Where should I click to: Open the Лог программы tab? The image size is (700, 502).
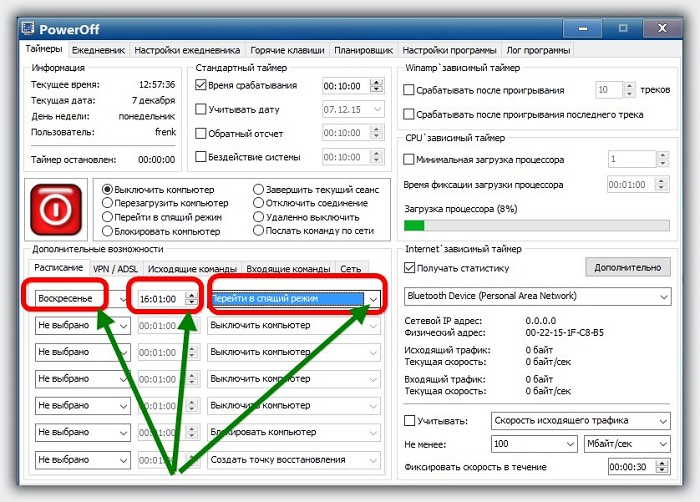point(538,50)
